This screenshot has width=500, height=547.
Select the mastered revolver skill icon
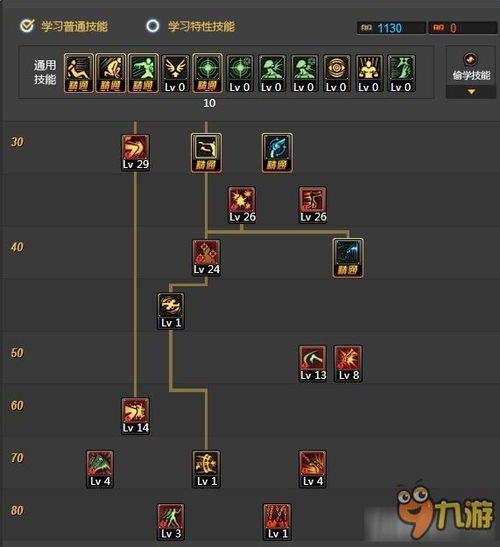point(277,153)
